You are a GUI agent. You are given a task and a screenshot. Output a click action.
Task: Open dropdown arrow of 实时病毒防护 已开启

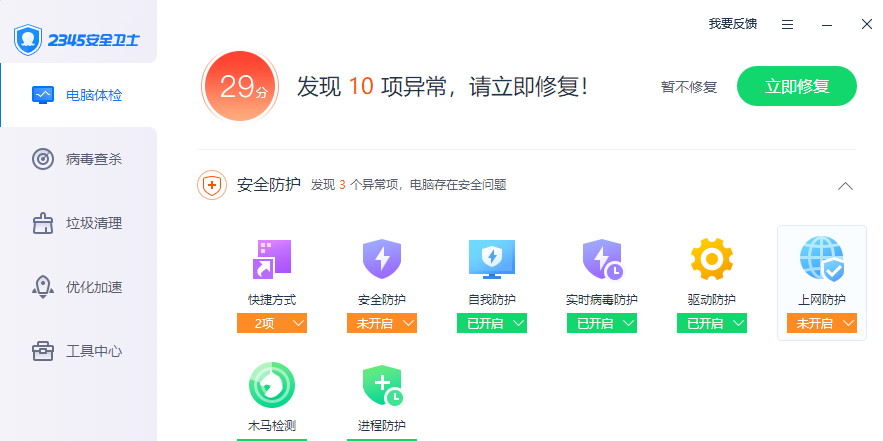click(x=630, y=323)
